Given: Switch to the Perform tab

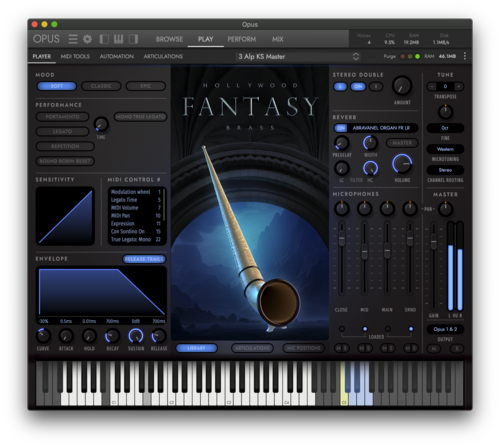Looking at the screenshot, I should (x=242, y=39).
